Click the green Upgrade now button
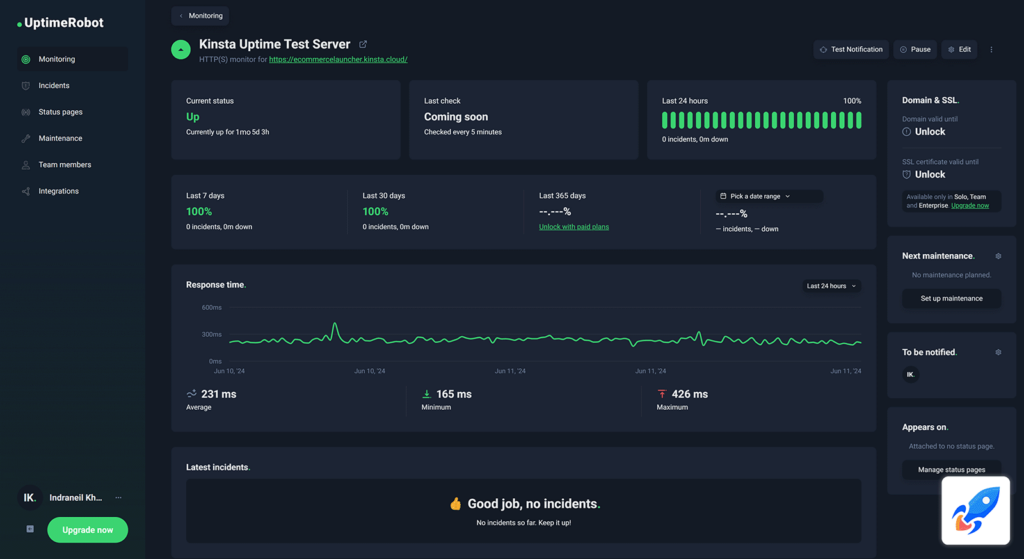 click(x=88, y=530)
